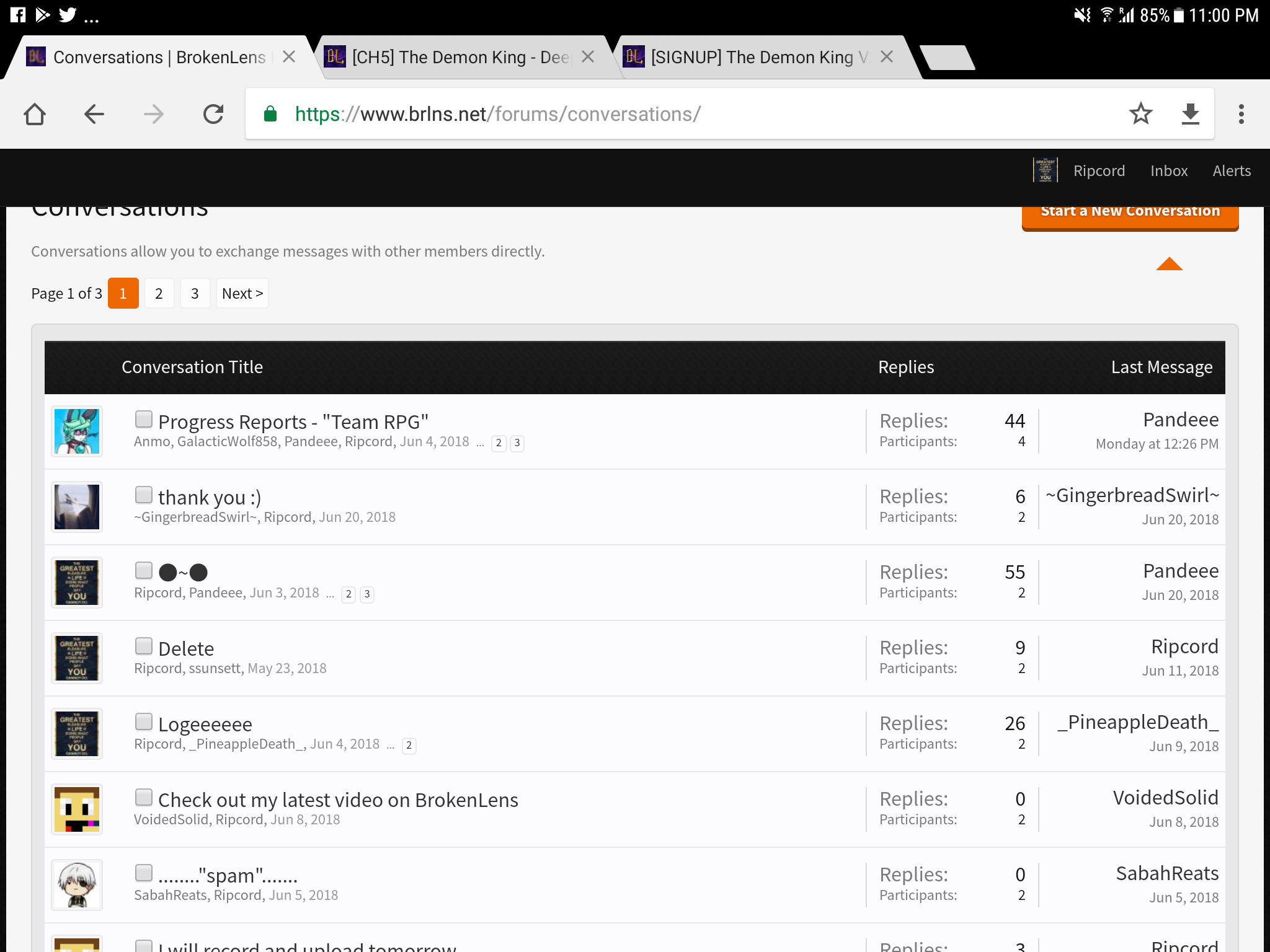Viewport: 1270px width, 952px height.
Task: Tap the Twitter notification icon in status bar
Action: pyautogui.click(x=68, y=15)
